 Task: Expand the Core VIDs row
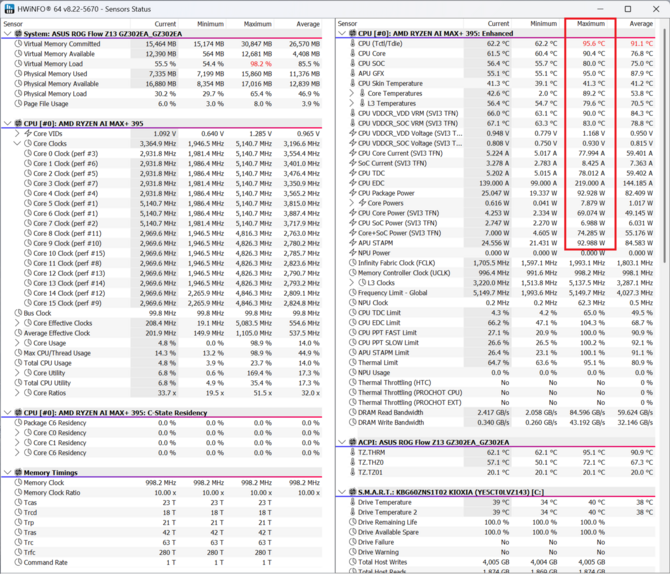tap(17, 133)
